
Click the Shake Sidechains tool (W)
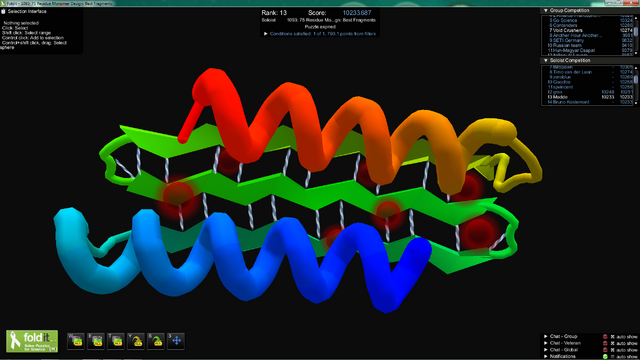click(x=76, y=341)
